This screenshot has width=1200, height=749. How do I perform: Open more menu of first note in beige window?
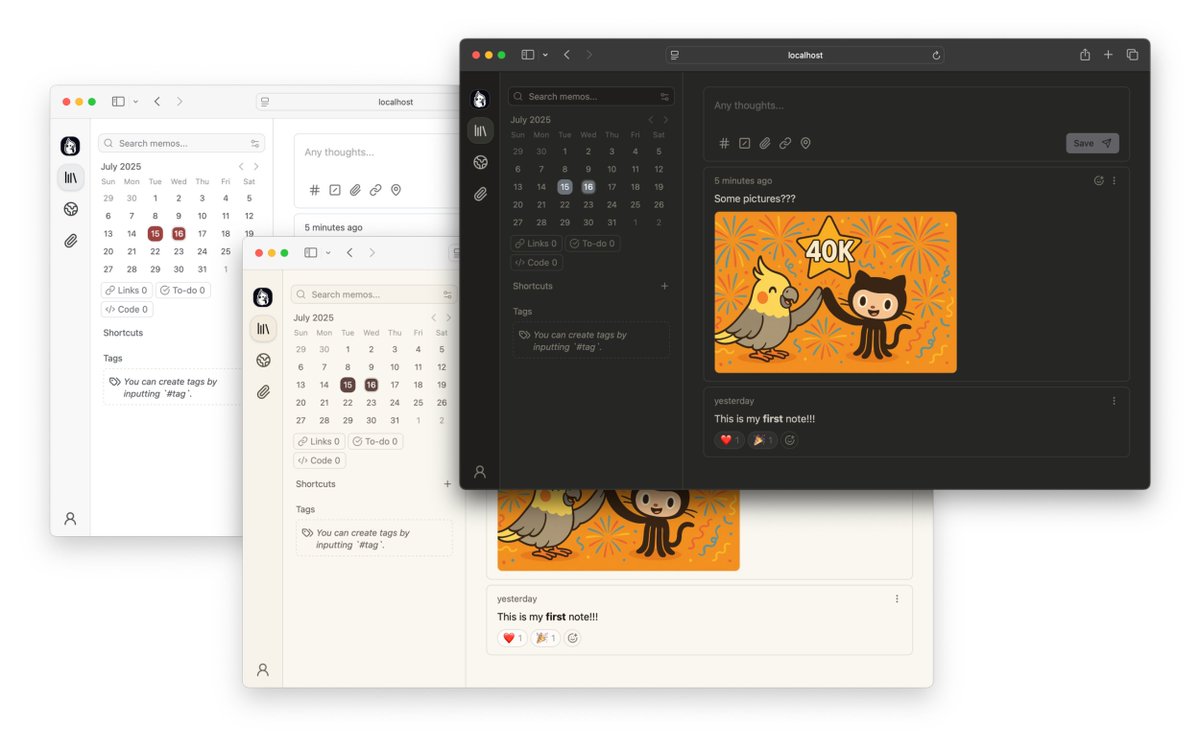pyautogui.click(x=897, y=599)
